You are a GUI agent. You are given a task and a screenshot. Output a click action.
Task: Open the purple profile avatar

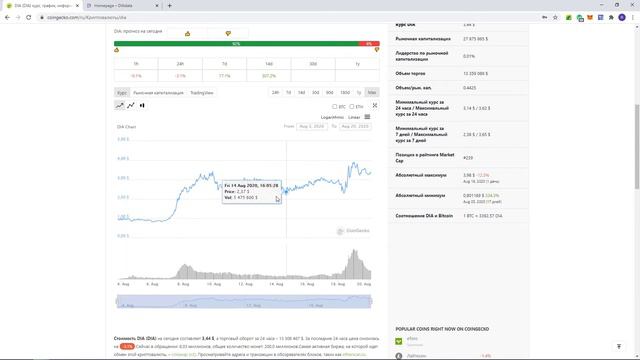622,18
